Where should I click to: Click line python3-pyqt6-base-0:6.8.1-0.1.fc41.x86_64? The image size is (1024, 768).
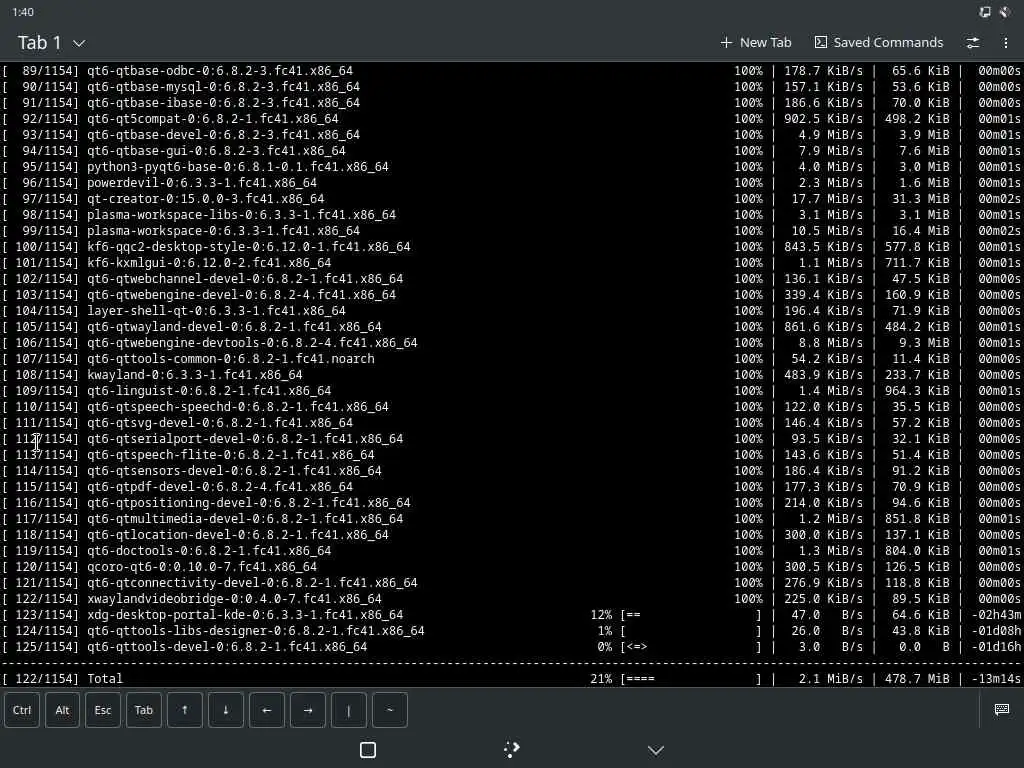coord(238,167)
